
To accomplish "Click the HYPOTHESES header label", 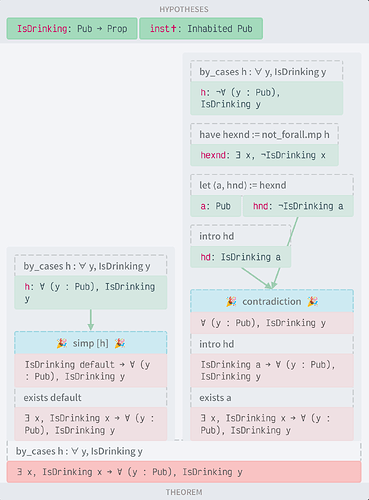I will (184, 9).
